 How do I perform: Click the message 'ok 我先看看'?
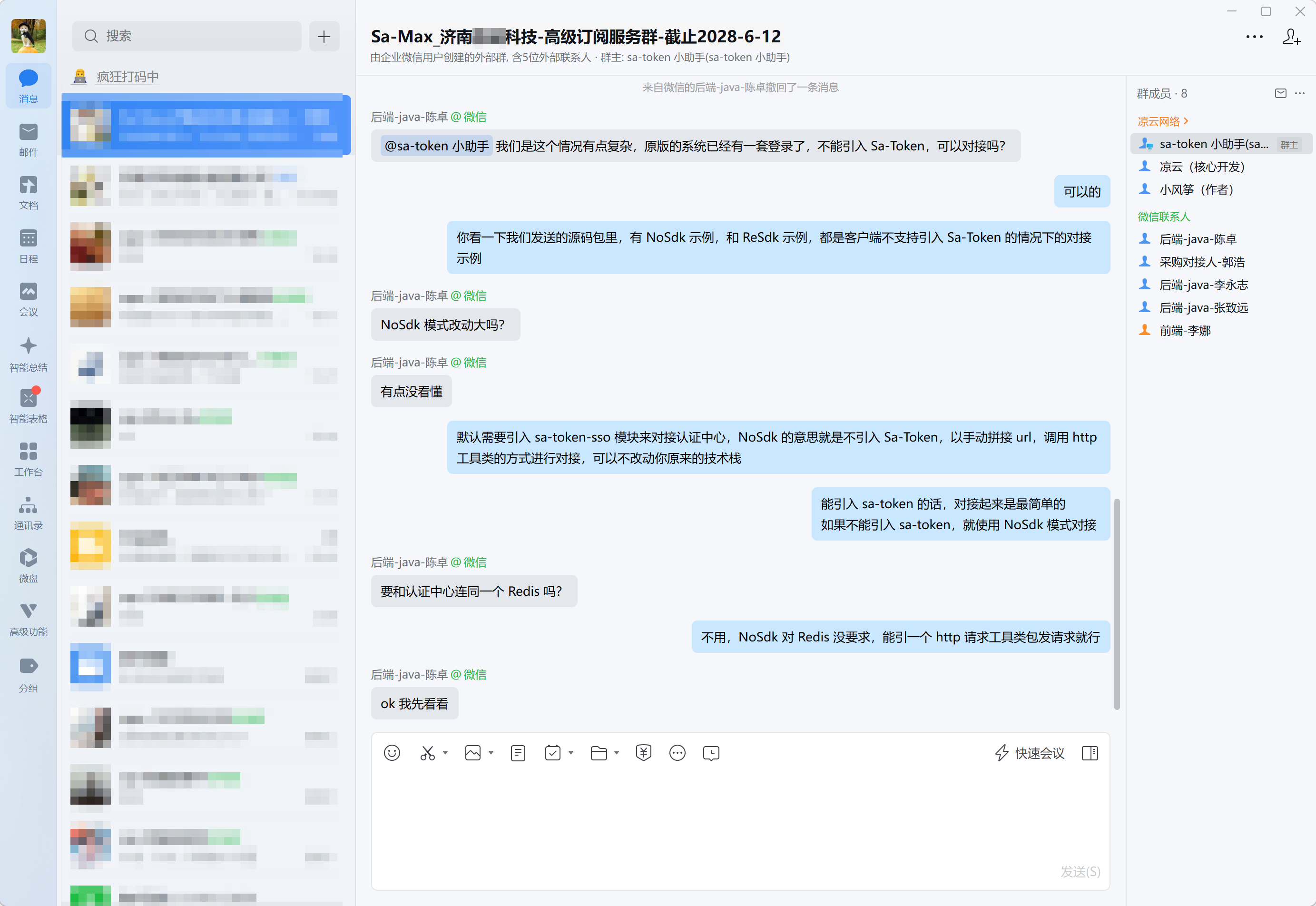click(x=415, y=704)
